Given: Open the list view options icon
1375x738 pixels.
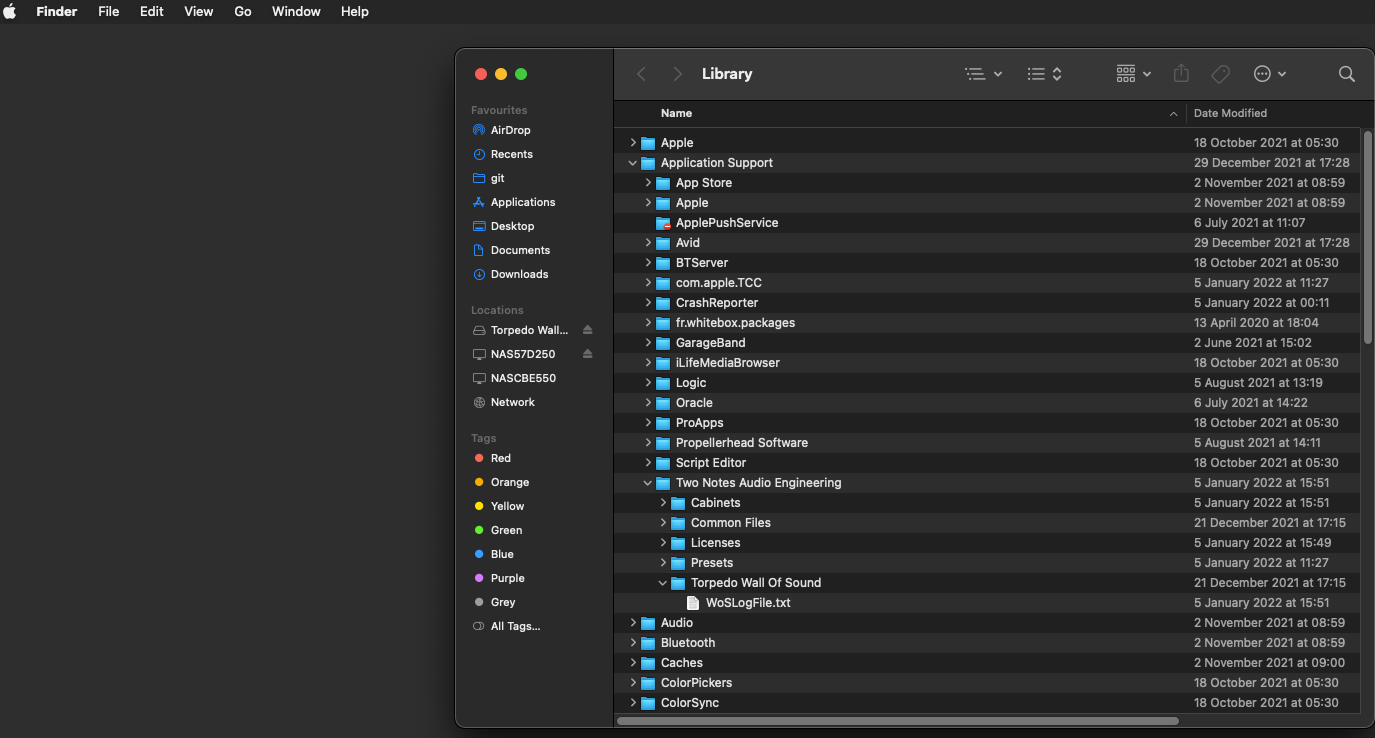Looking at the screenshot, I should click(983, 74).
